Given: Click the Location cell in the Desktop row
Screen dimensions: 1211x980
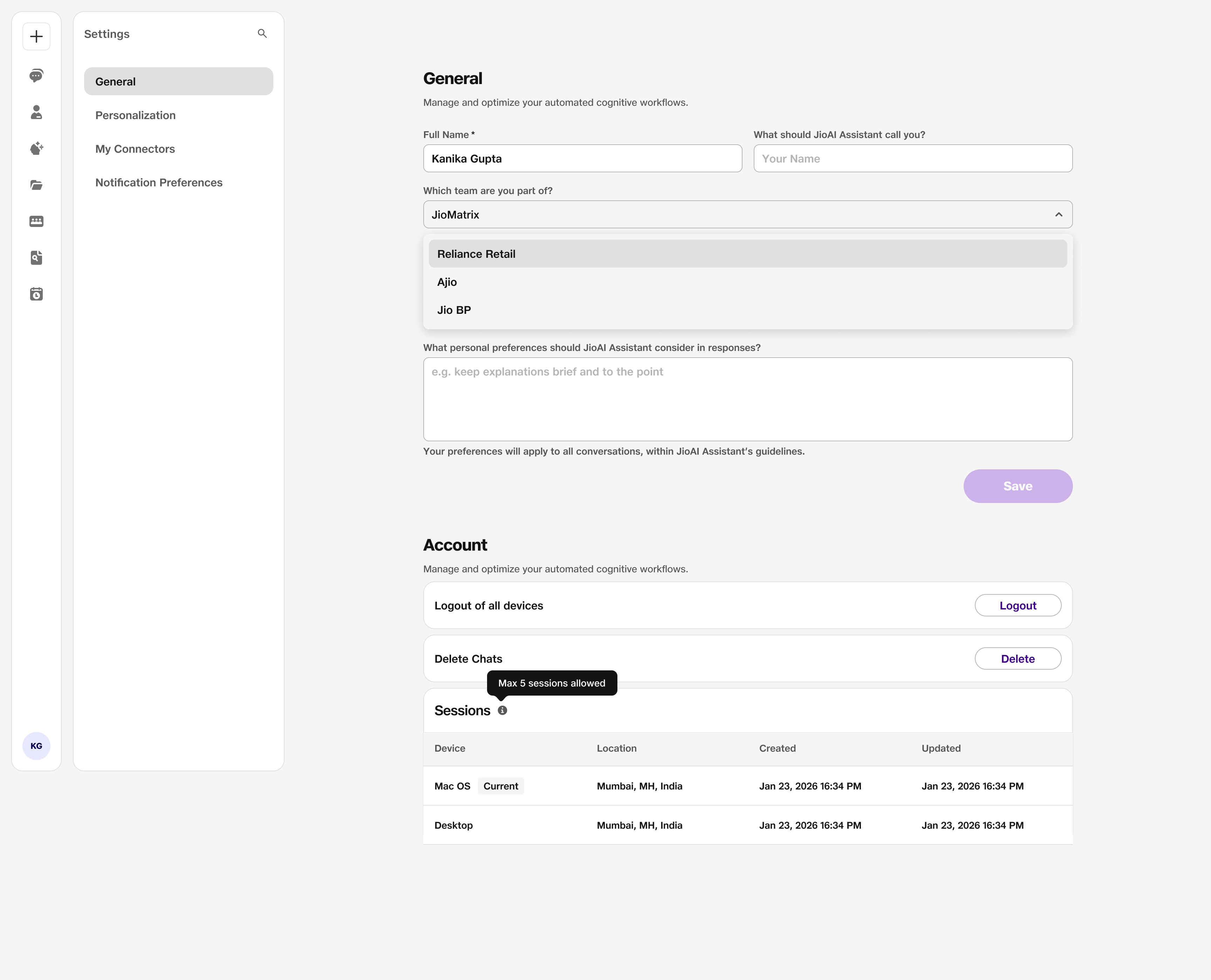Looking at the screenshot, I should [639, 825].
